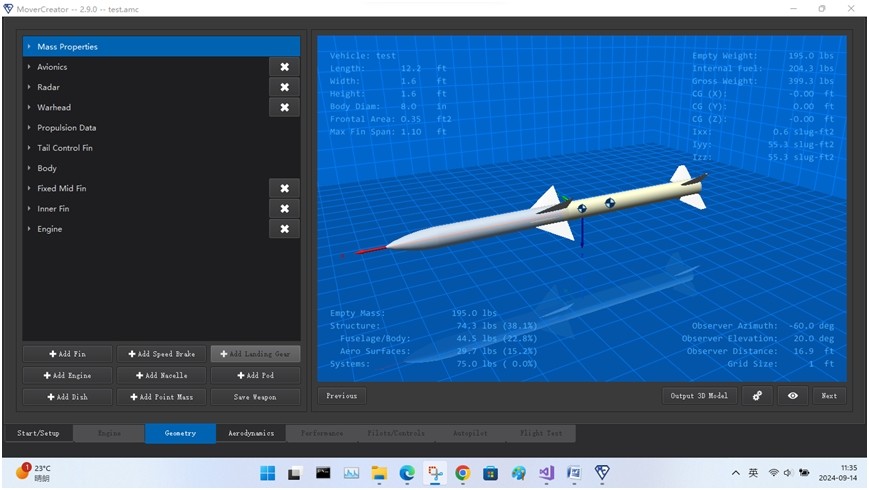Click the Save Weapon button
Image resolution: width=869 pixels, height=490 pixels.
coord(255,397)
